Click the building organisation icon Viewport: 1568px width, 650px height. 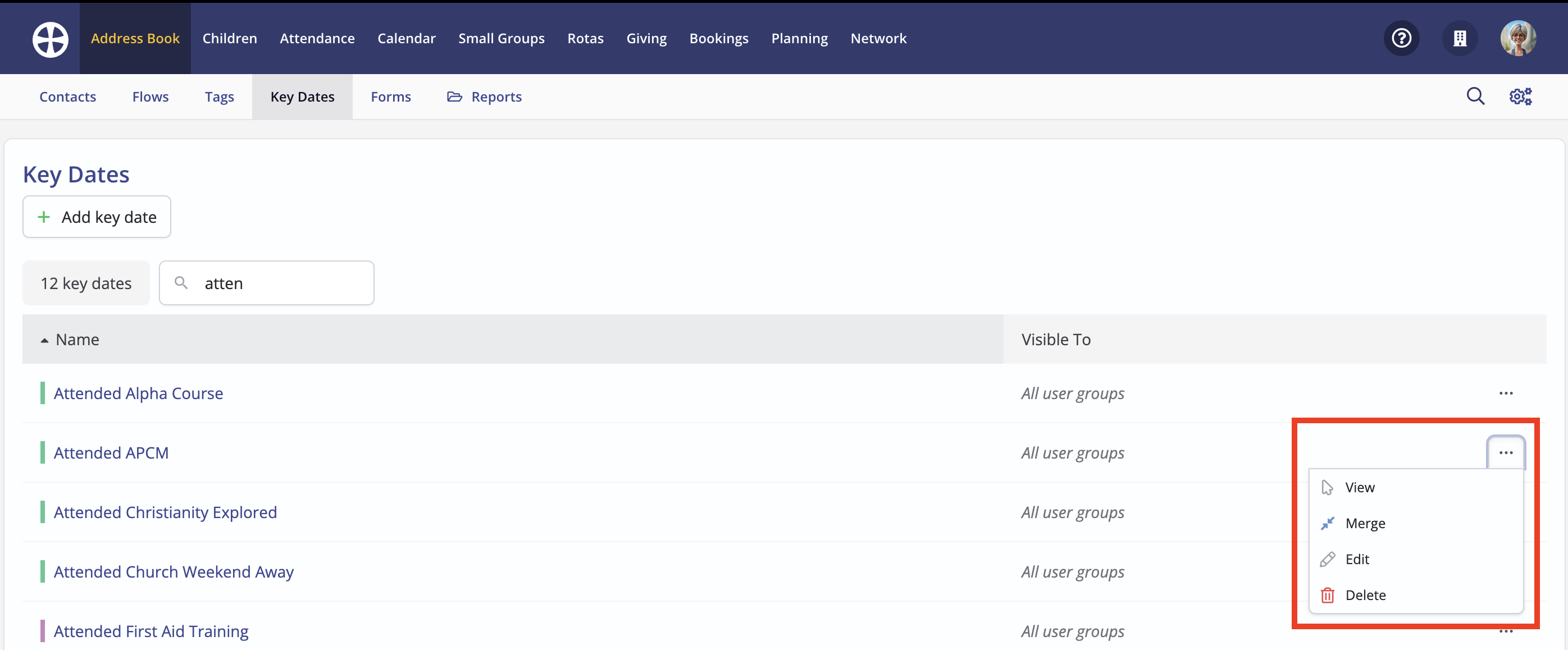(x=1459, y=39)
